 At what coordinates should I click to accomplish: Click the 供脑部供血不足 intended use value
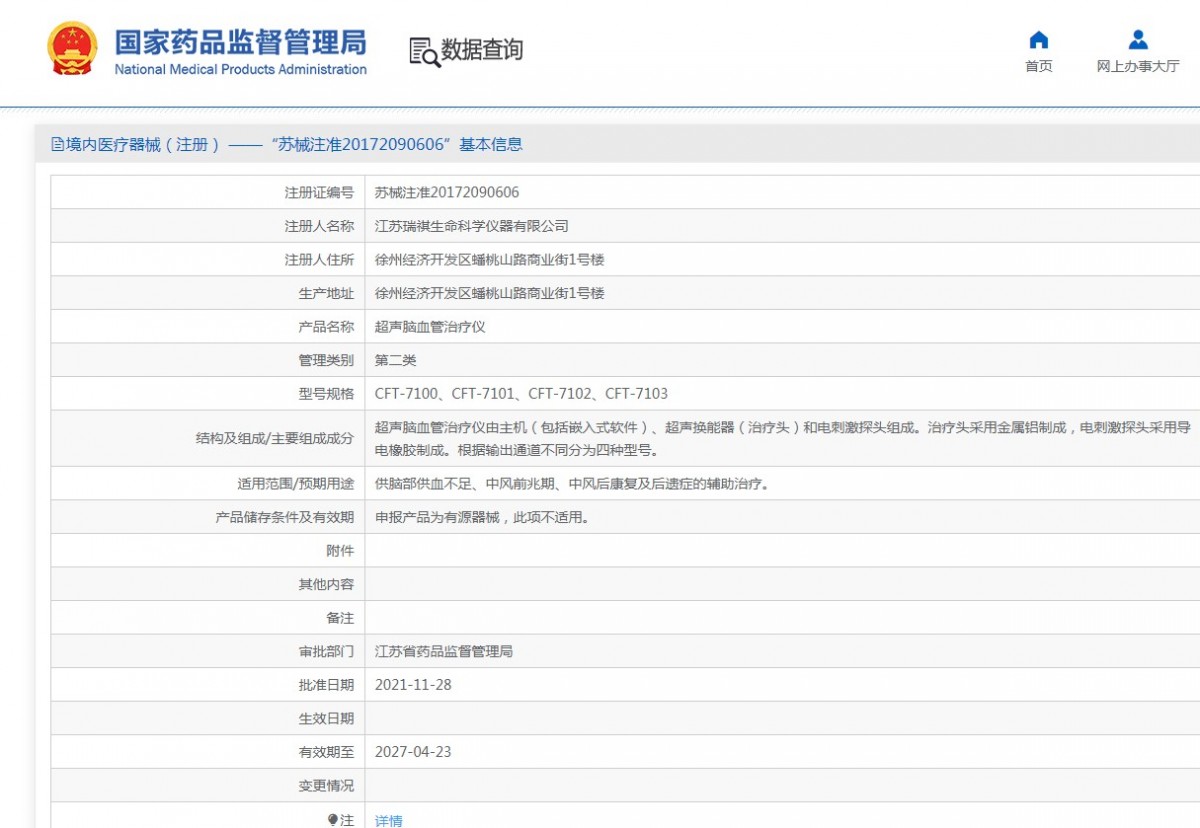click(x=571, y=484)
